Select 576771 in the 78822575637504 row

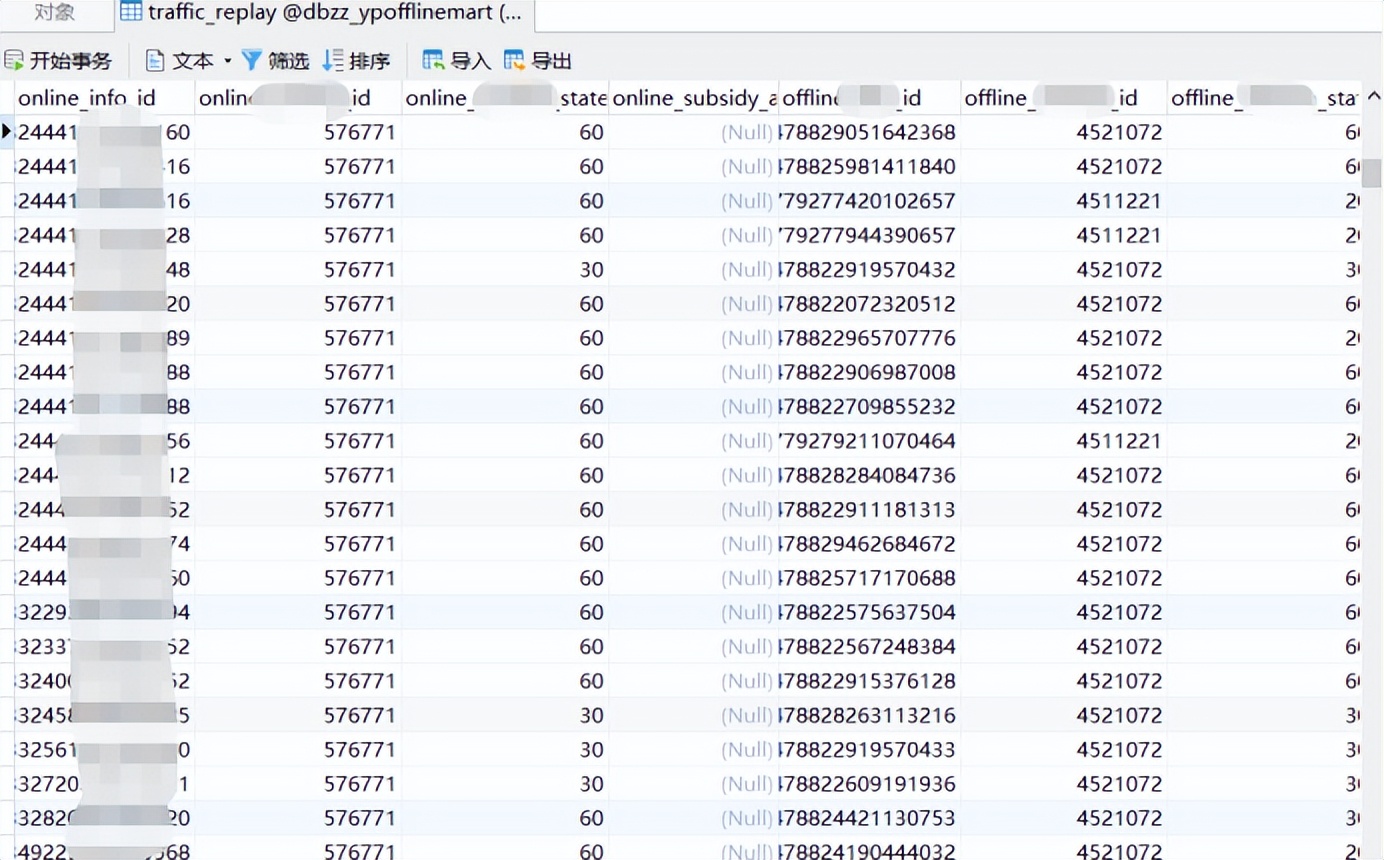[298, 612]
